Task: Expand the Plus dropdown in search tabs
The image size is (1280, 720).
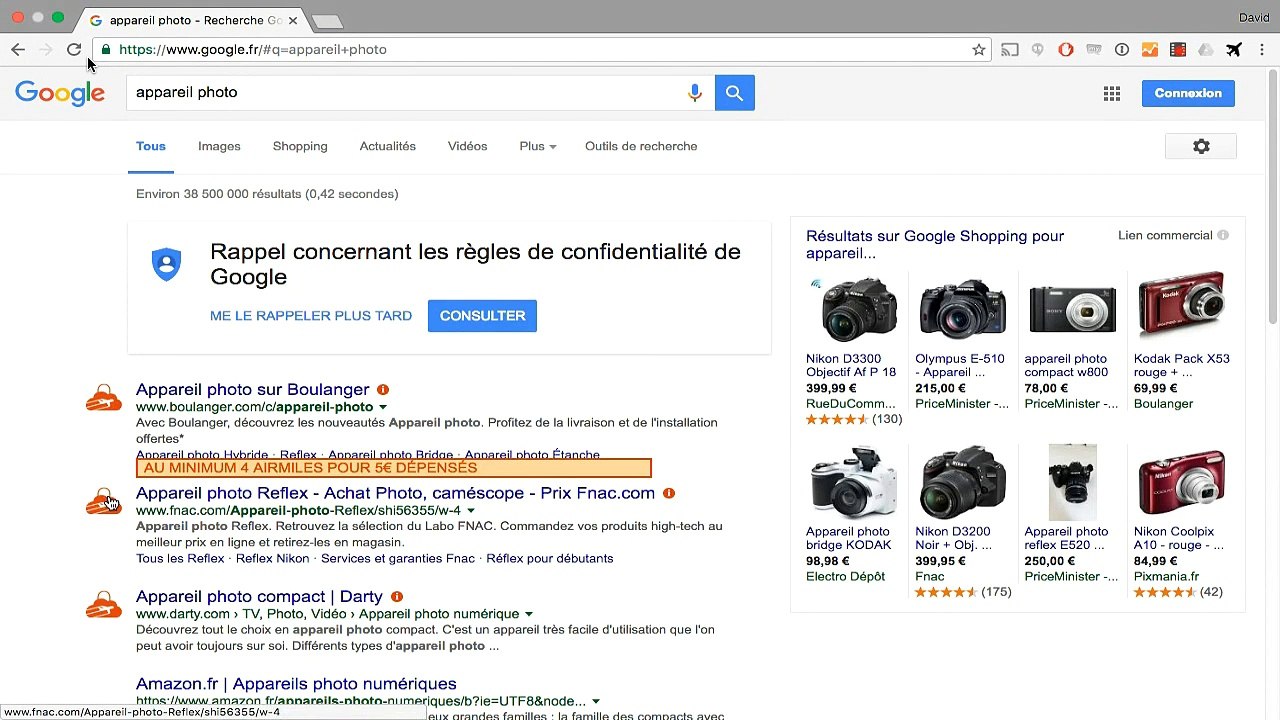Action: 538,146
